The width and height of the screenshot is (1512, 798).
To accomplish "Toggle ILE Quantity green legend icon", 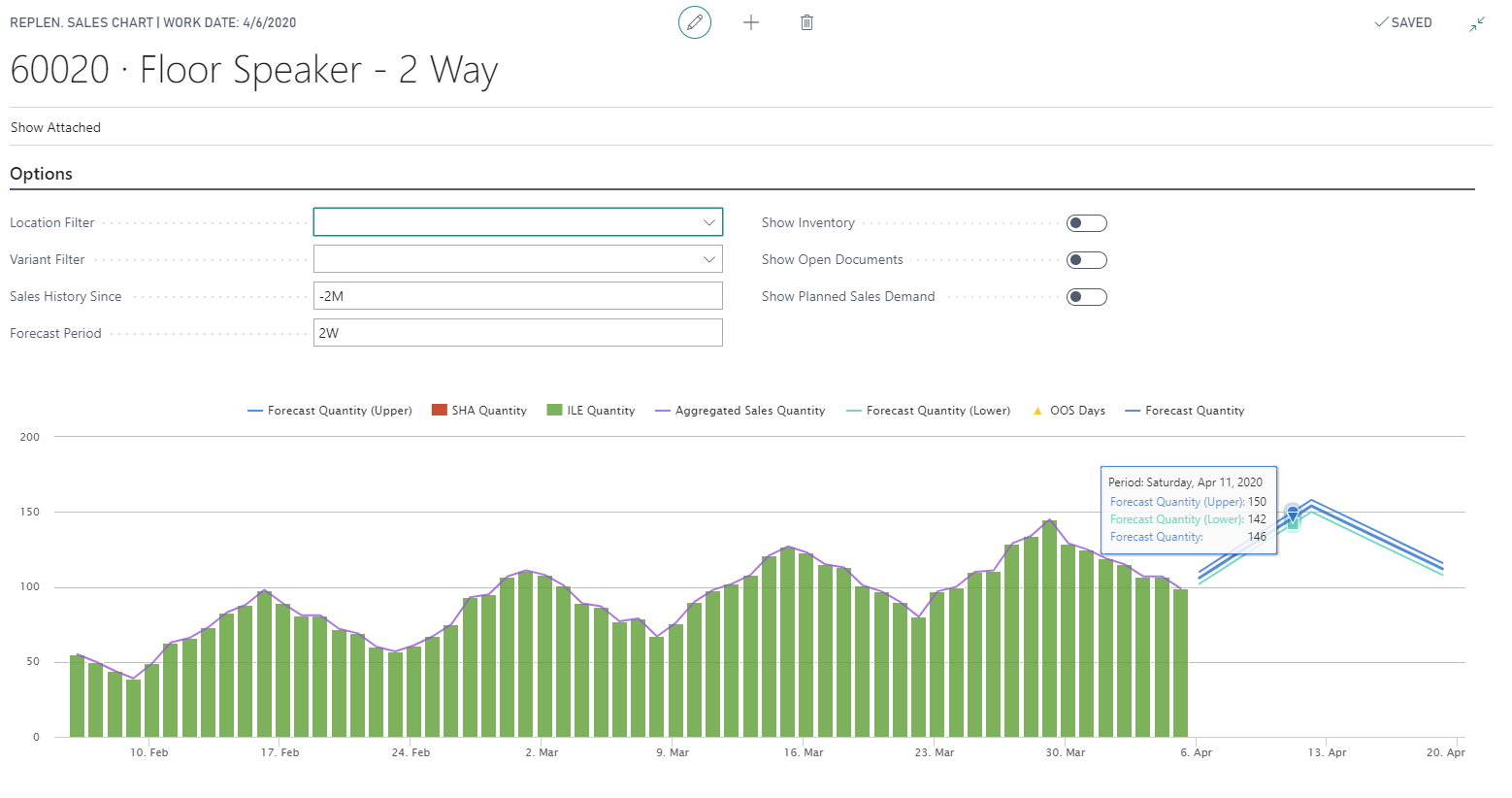I will [x=555, y=411].
